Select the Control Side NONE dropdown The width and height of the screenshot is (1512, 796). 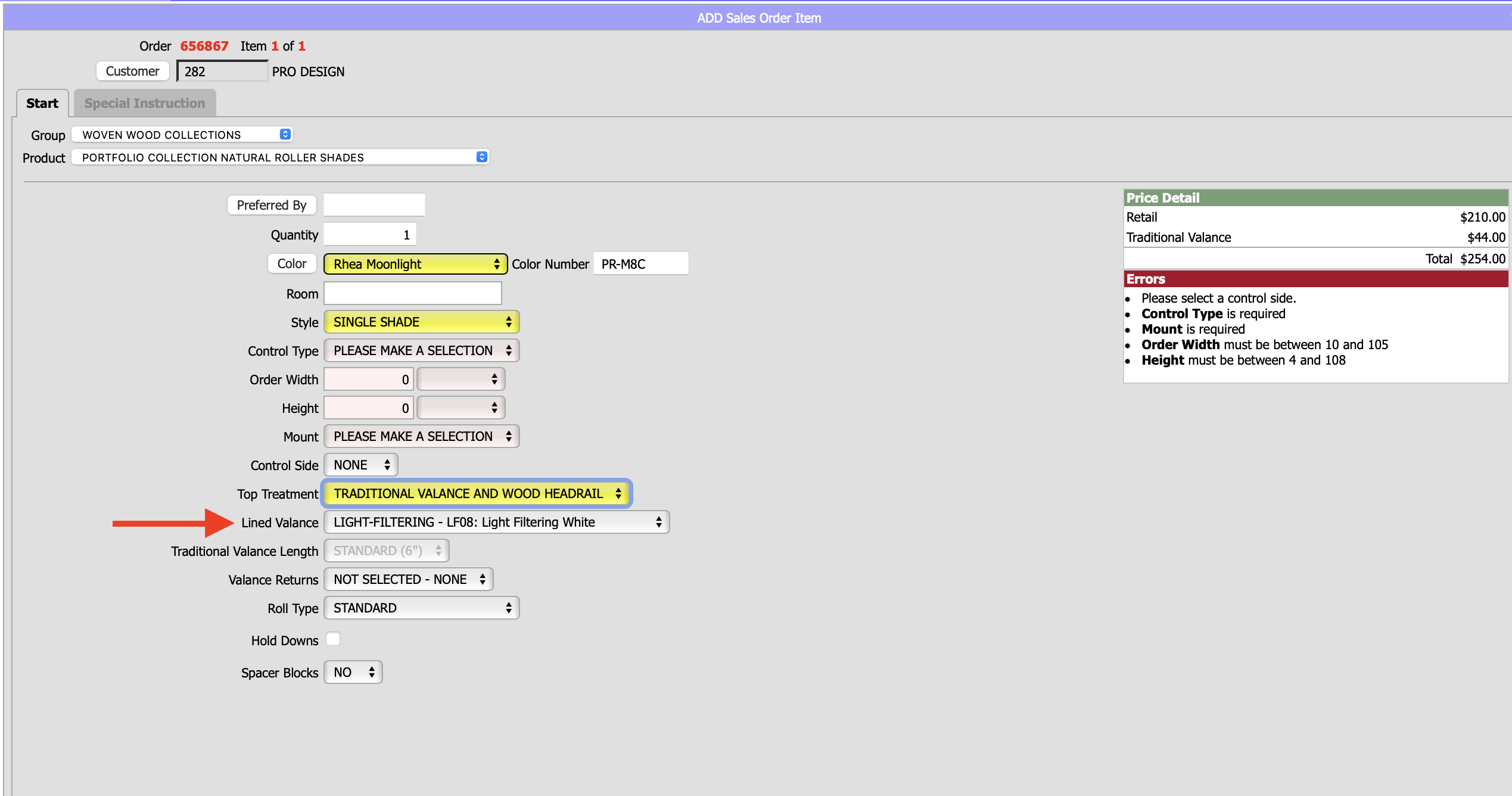(x=360, y=465)
